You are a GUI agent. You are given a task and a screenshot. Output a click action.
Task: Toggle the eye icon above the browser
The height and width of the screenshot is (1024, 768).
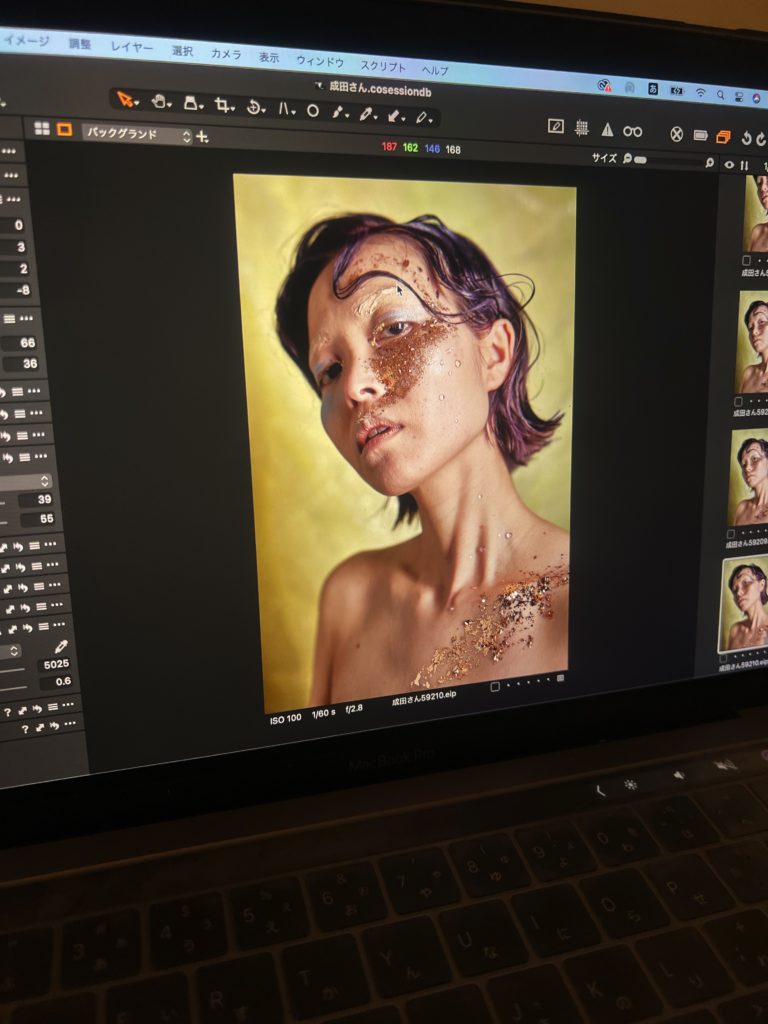(x=729, y=164)
